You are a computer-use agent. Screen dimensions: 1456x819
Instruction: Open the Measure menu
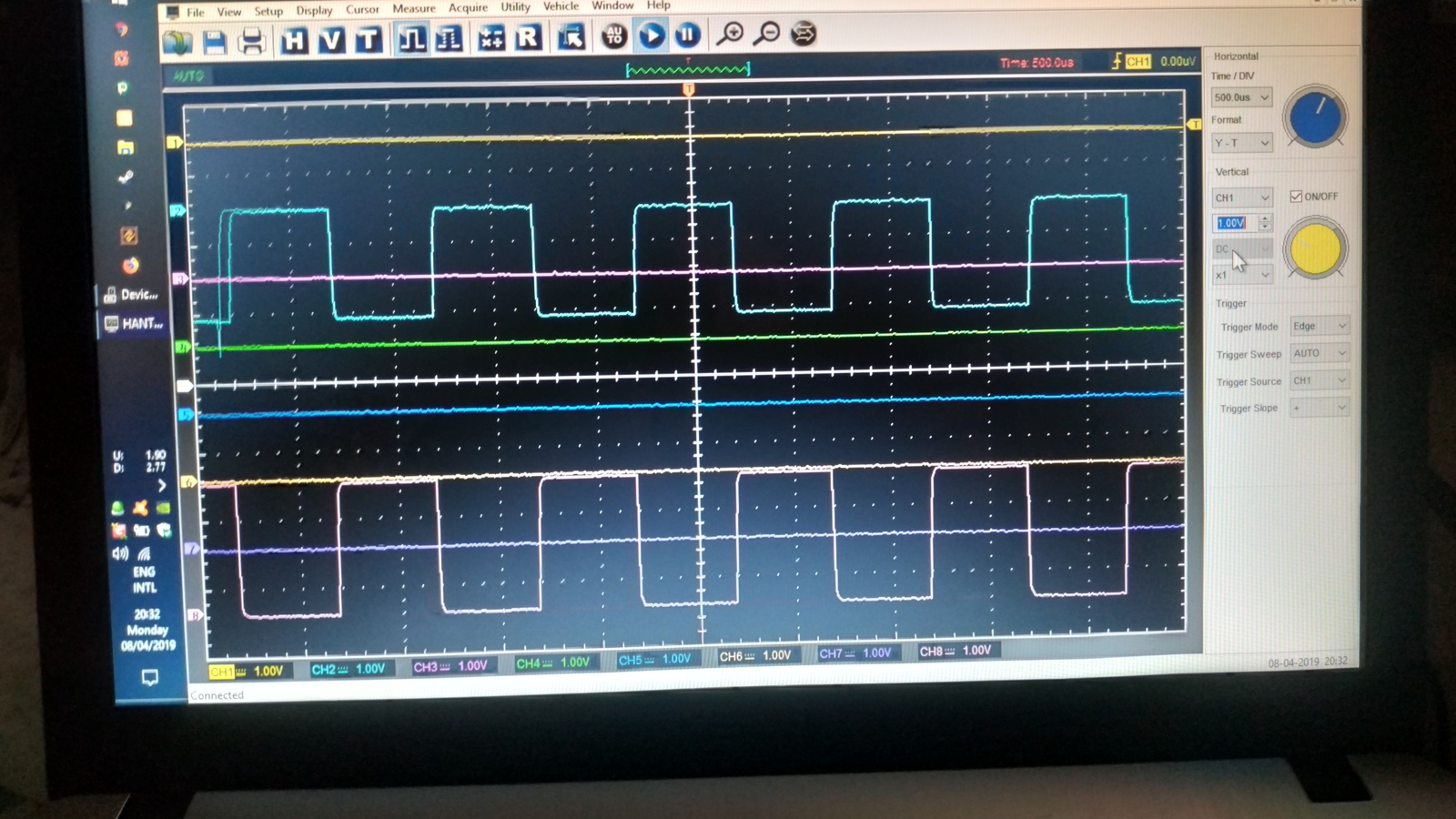pos(413,8)
